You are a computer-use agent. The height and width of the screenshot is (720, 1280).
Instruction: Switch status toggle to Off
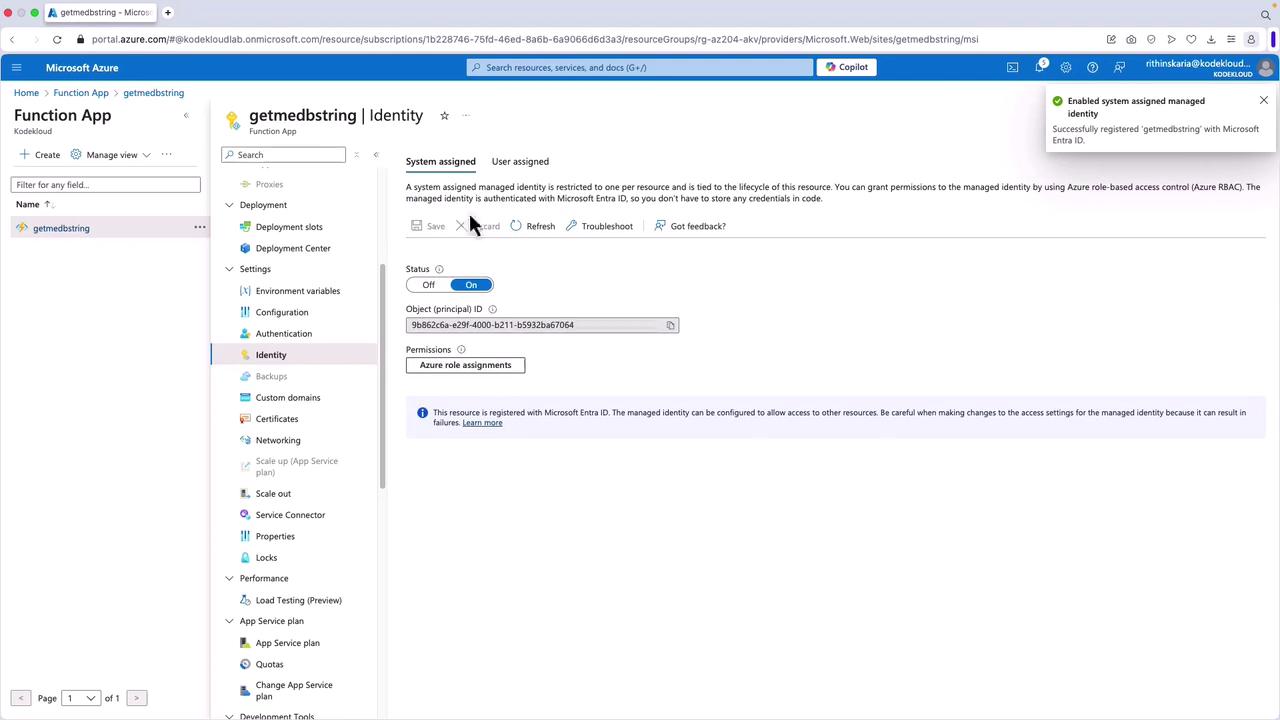pyautogui.click(x=428, y=285)
